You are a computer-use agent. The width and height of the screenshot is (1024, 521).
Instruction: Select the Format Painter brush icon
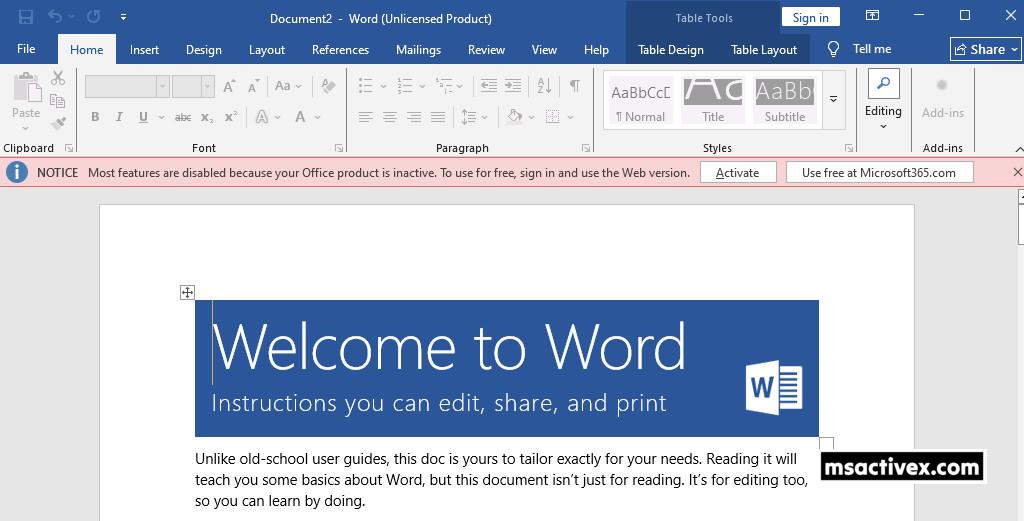pos(58,124)
